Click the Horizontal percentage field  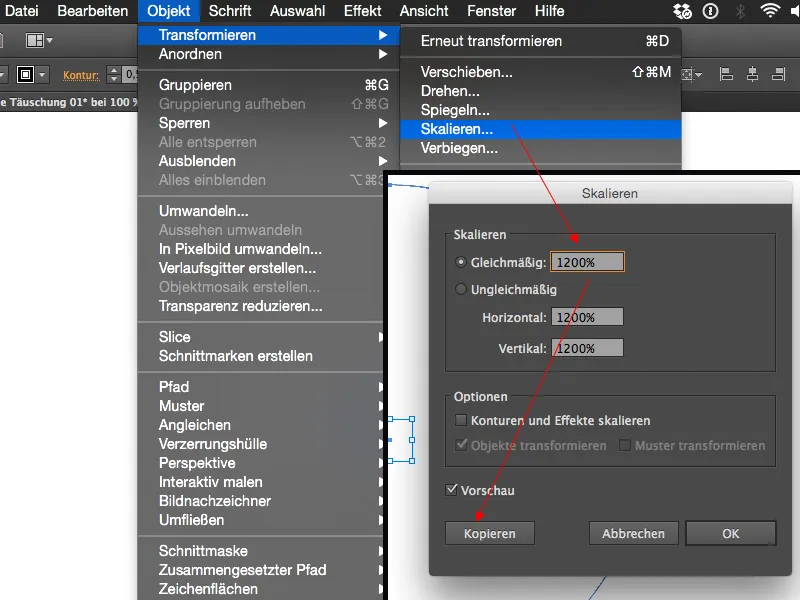point(587,317)
